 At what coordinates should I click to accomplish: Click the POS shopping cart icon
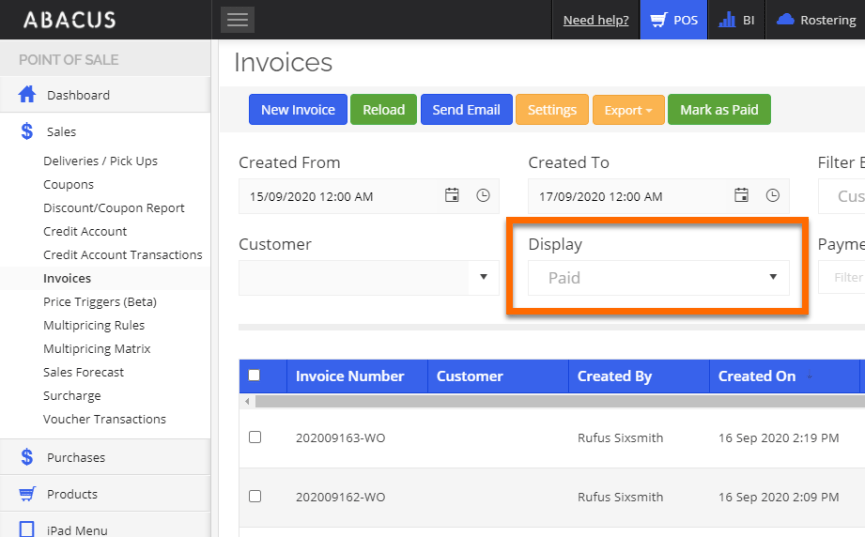[658, 20]
